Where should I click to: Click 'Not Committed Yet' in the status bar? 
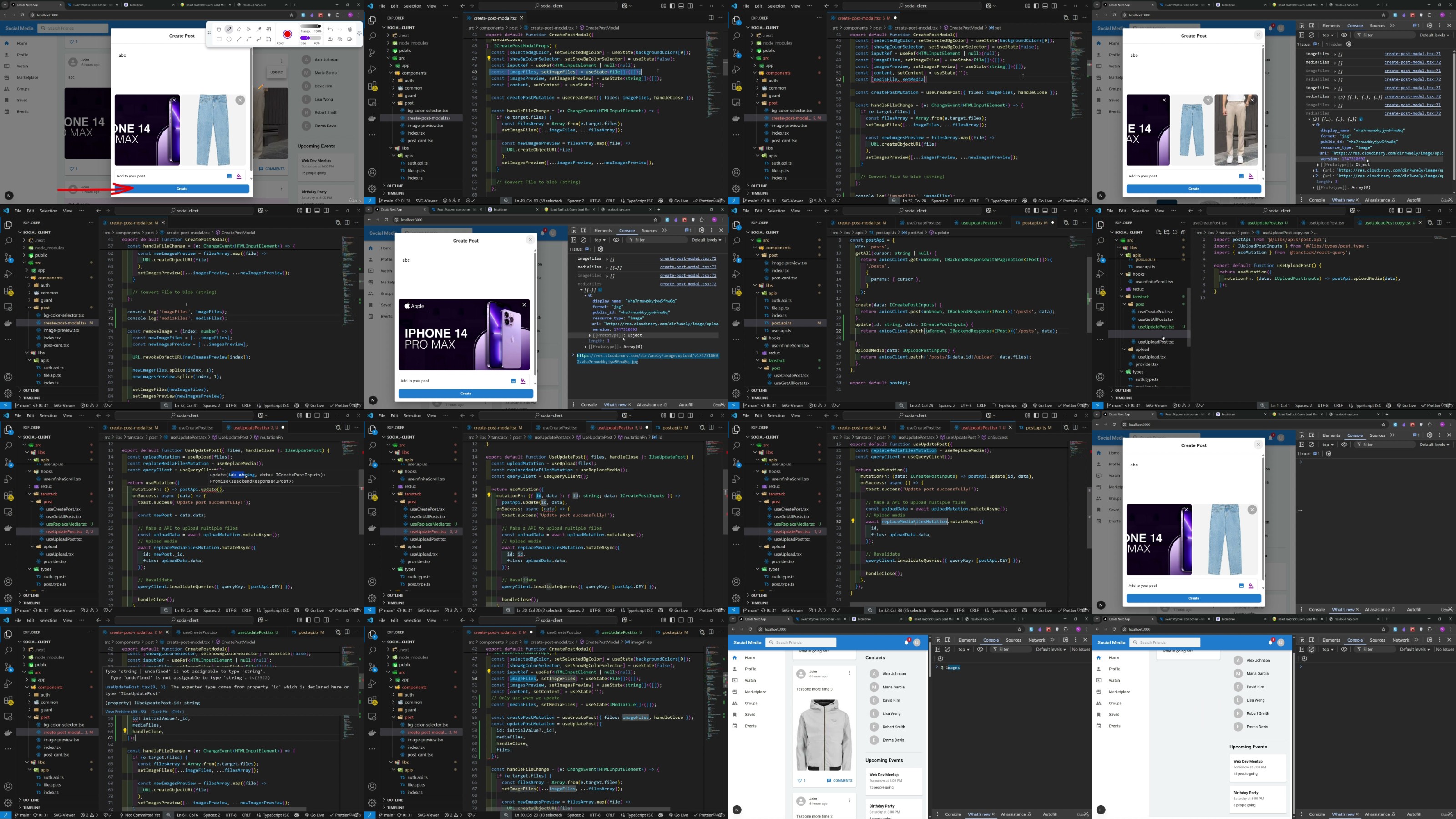coord(142,815)
